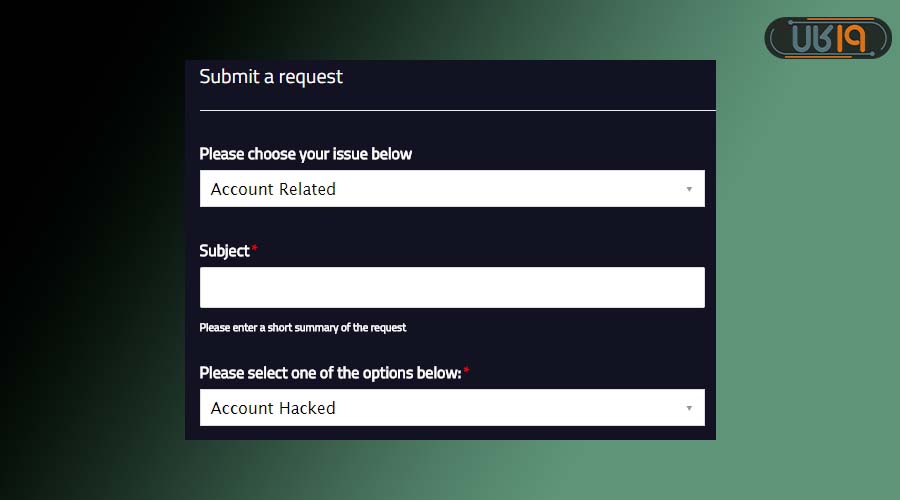The width and height of the screenshot is (900, 500).
Task: Expand the Account Hacked options dropdown
Action: (452, 408)
